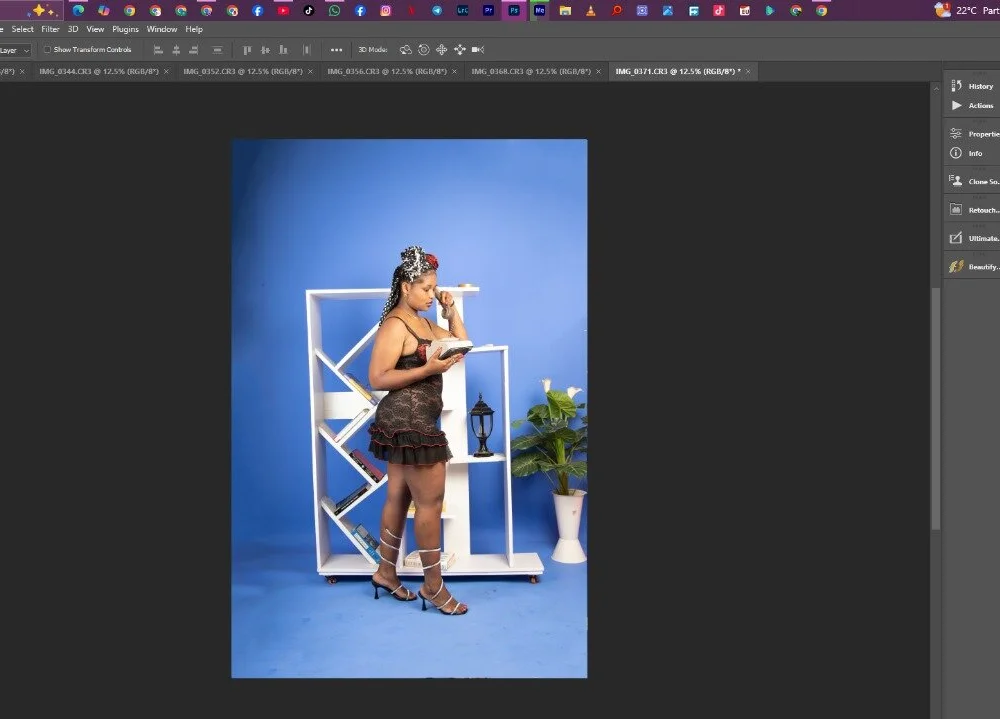Screen dimensions: 1000x719
Task: Click the Align vertical centers icon
Action: point(265,50)
